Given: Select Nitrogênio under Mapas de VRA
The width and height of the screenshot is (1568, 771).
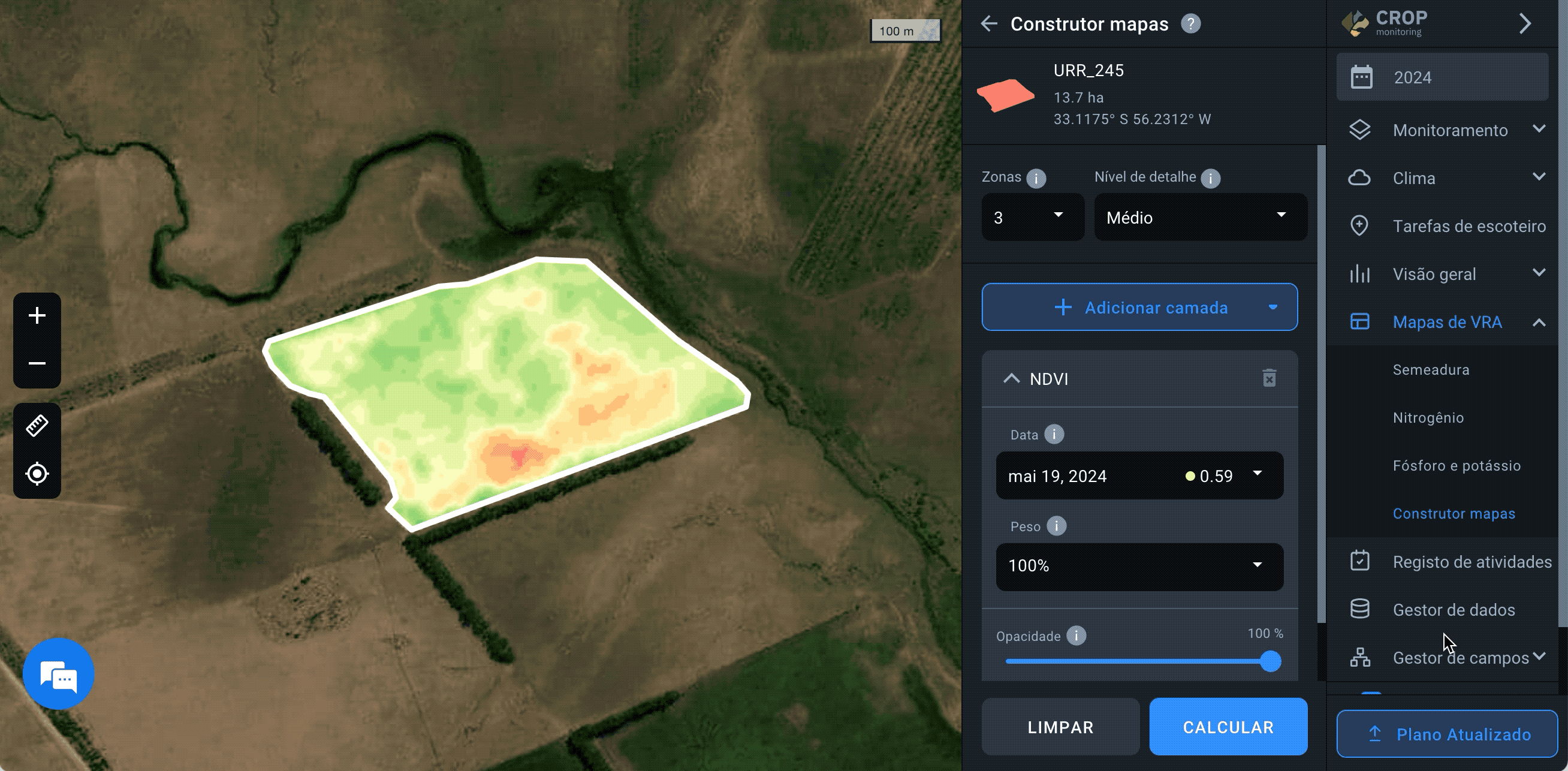Looking at the screenshot, I should 1428,417.
